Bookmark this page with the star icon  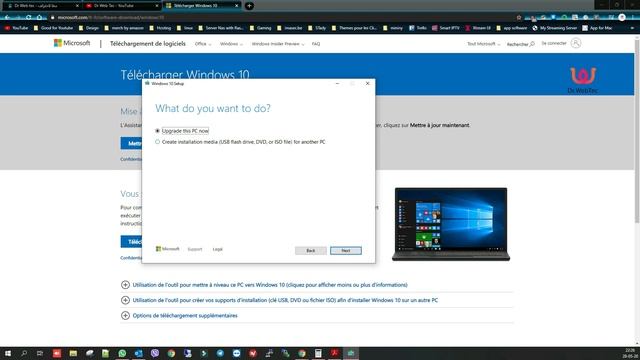[x=519, y=18]
